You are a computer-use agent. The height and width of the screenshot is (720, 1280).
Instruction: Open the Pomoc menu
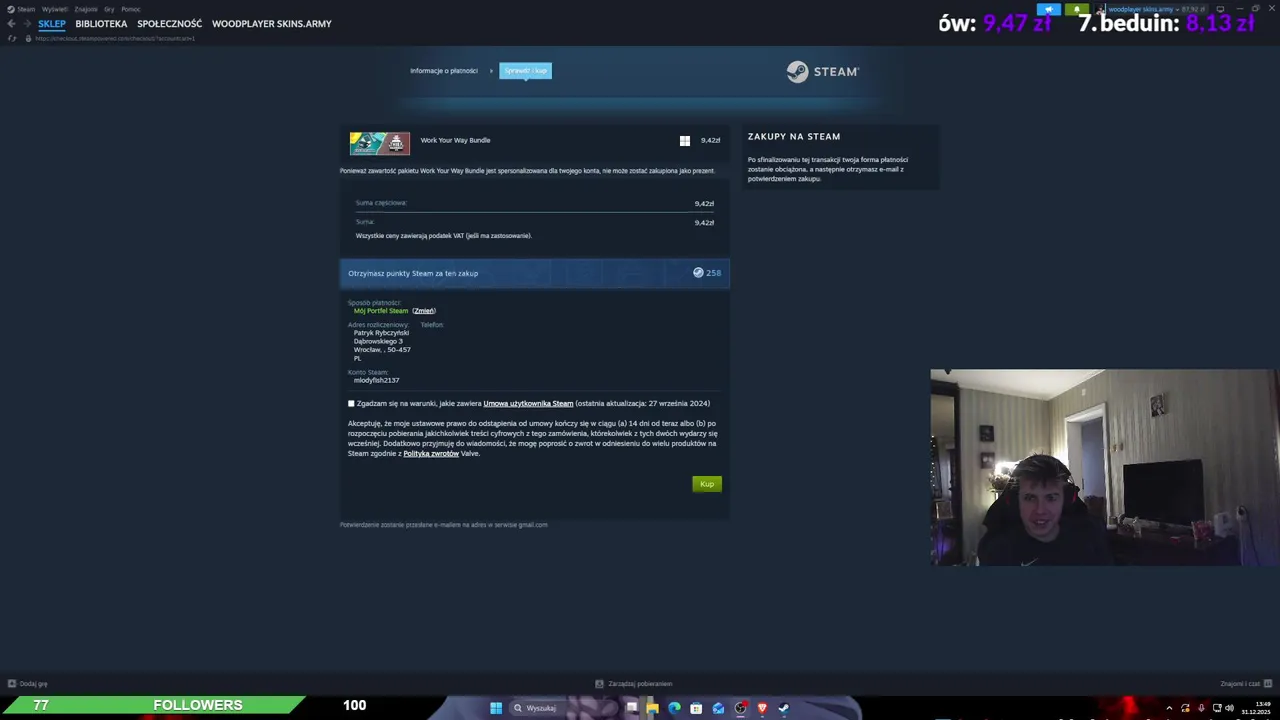point(131,9)
